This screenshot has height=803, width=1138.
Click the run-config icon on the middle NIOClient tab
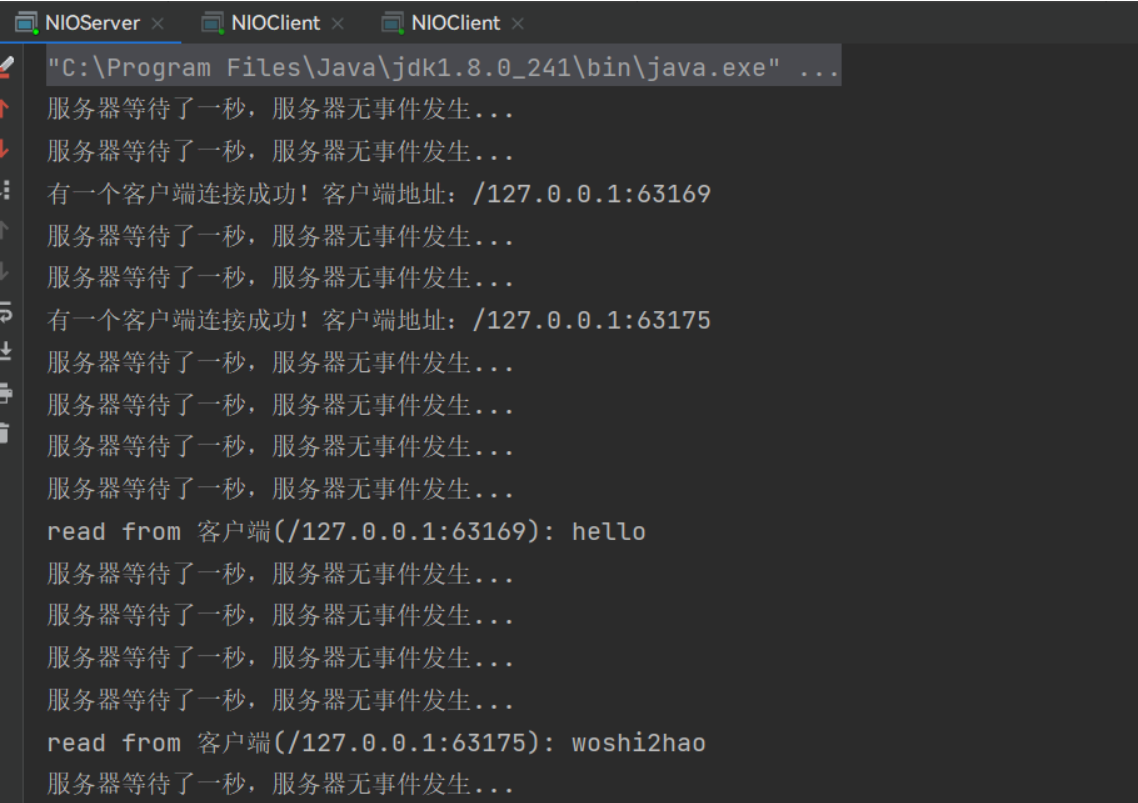click(212, 23)
